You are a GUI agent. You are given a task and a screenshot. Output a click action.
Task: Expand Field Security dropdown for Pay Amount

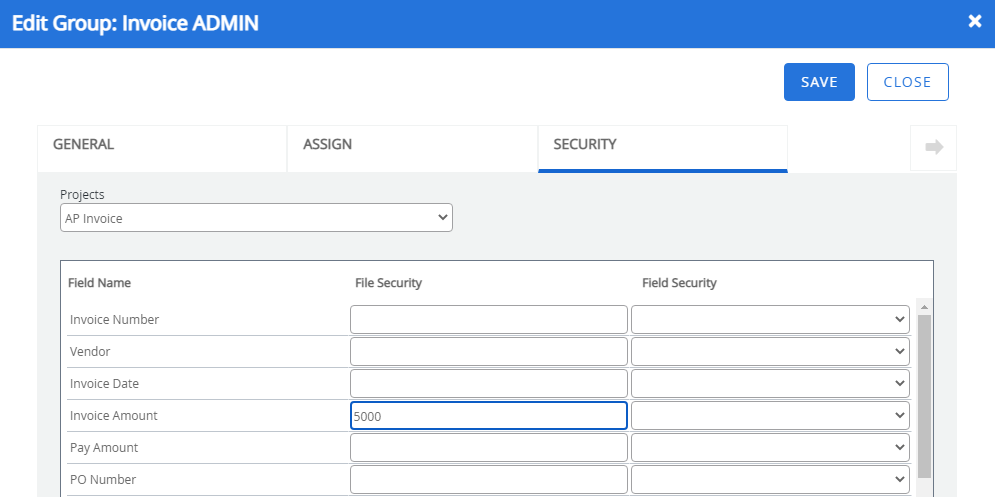click(770, 448)
